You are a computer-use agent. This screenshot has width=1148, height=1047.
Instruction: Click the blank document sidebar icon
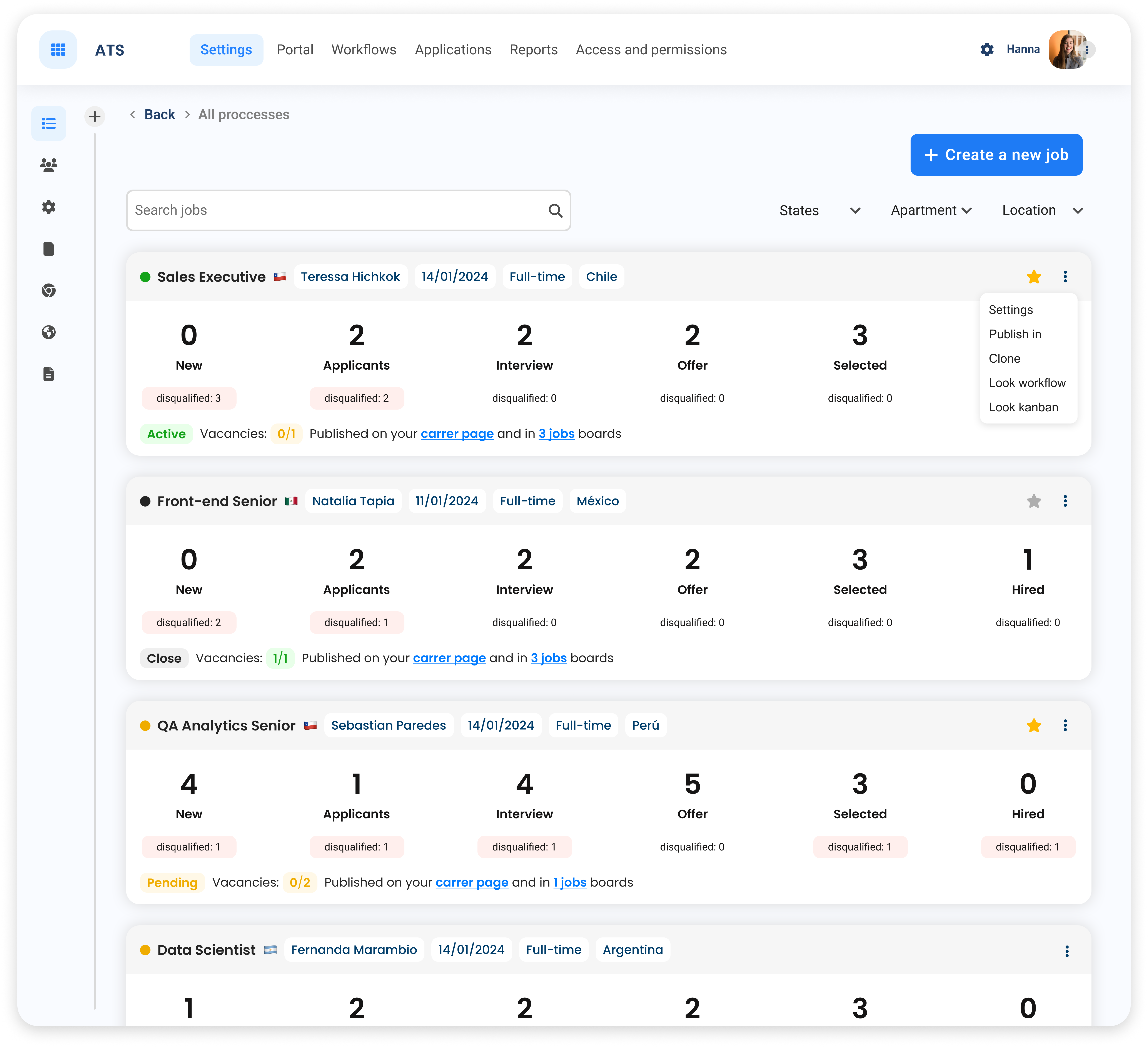point(49,249)
